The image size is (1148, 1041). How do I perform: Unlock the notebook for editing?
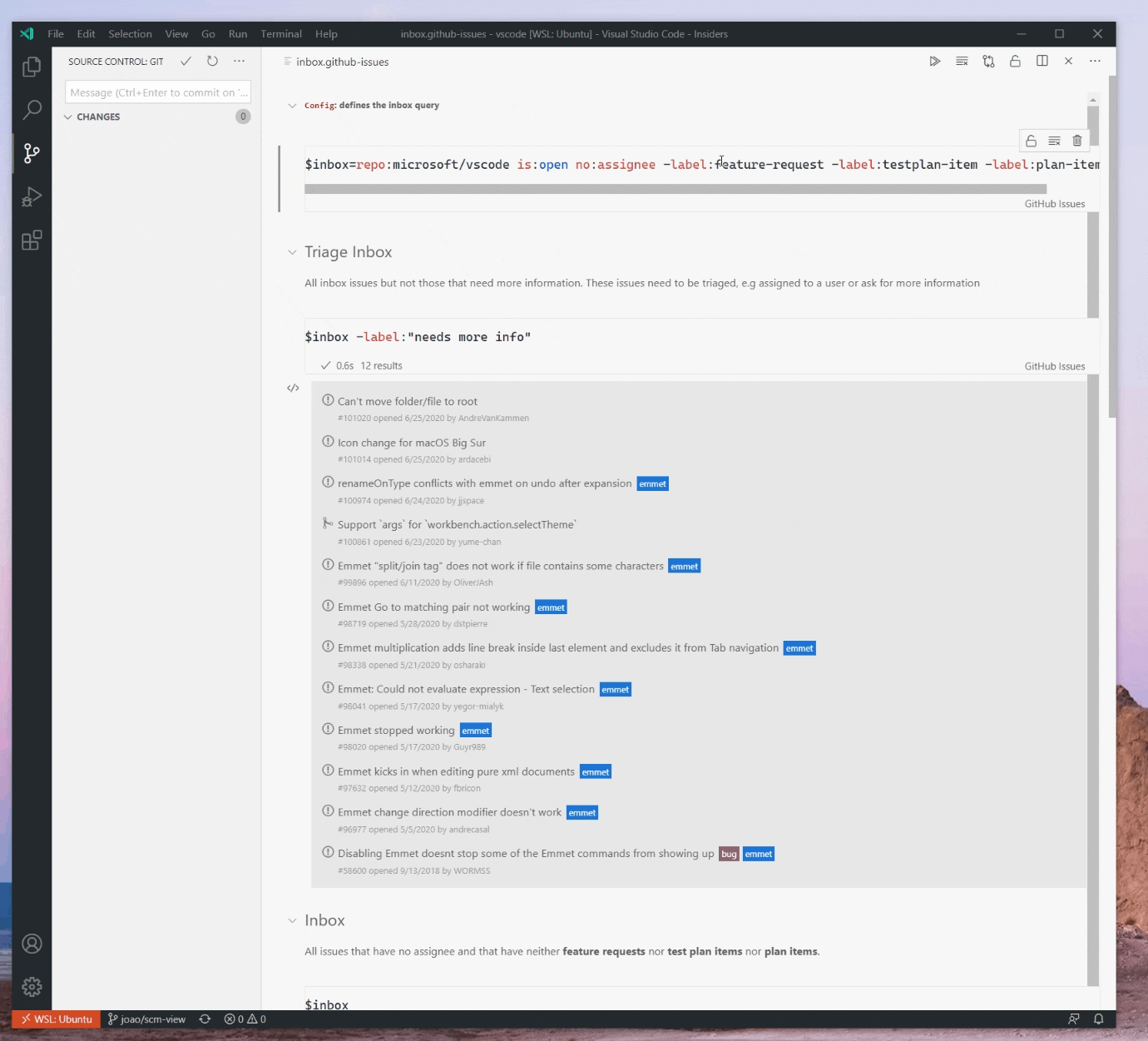tap(1015, 61)
